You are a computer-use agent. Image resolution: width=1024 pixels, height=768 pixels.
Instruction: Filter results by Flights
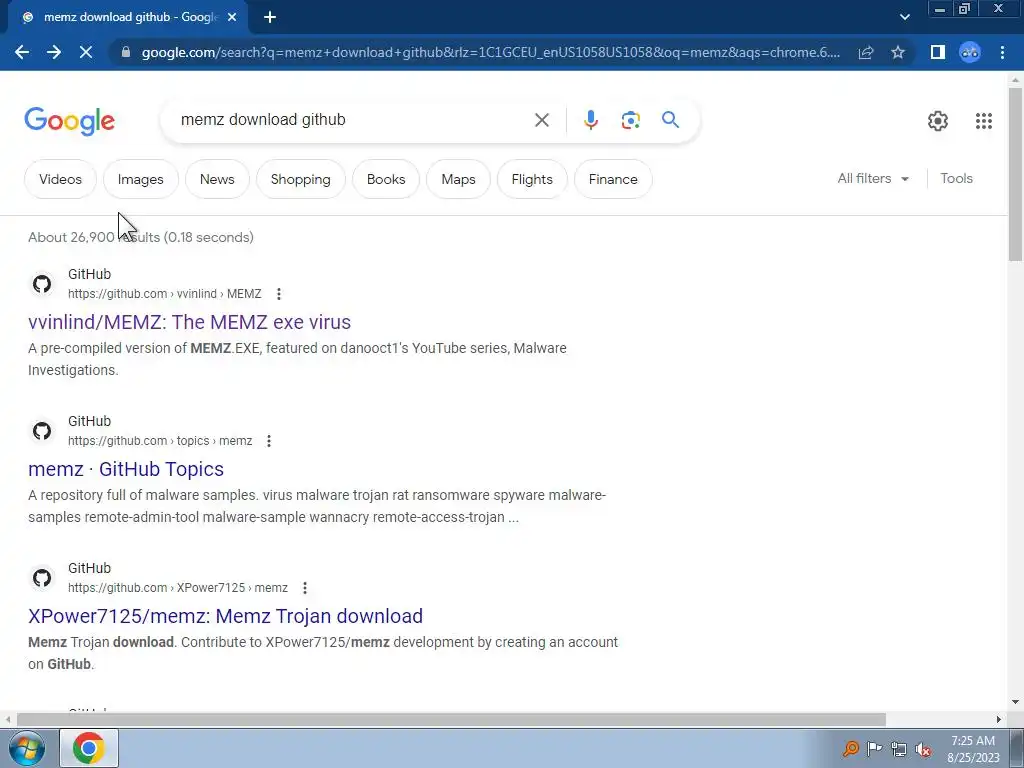coord(532,179)
